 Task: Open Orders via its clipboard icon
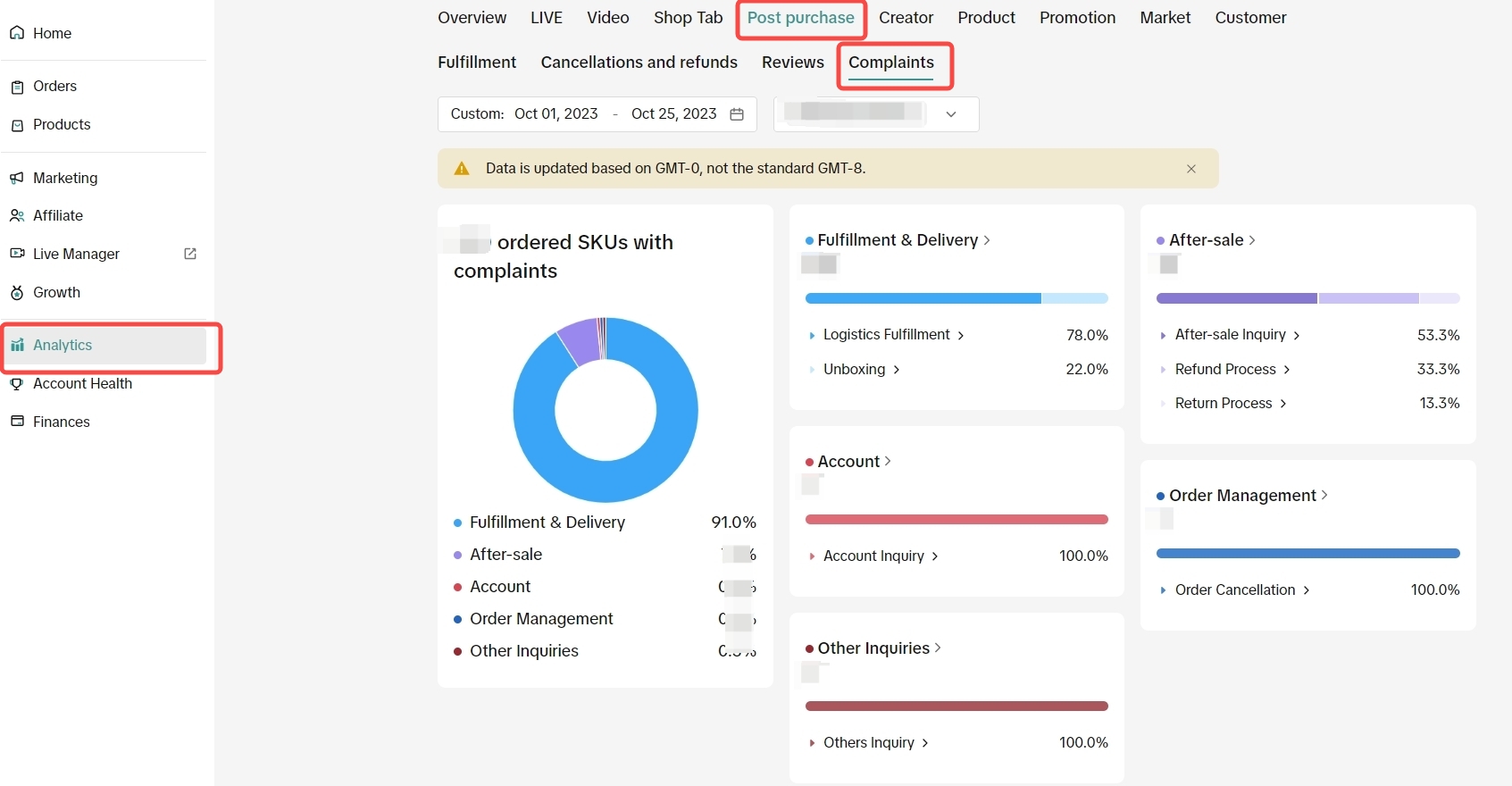(x=17, y=87)
